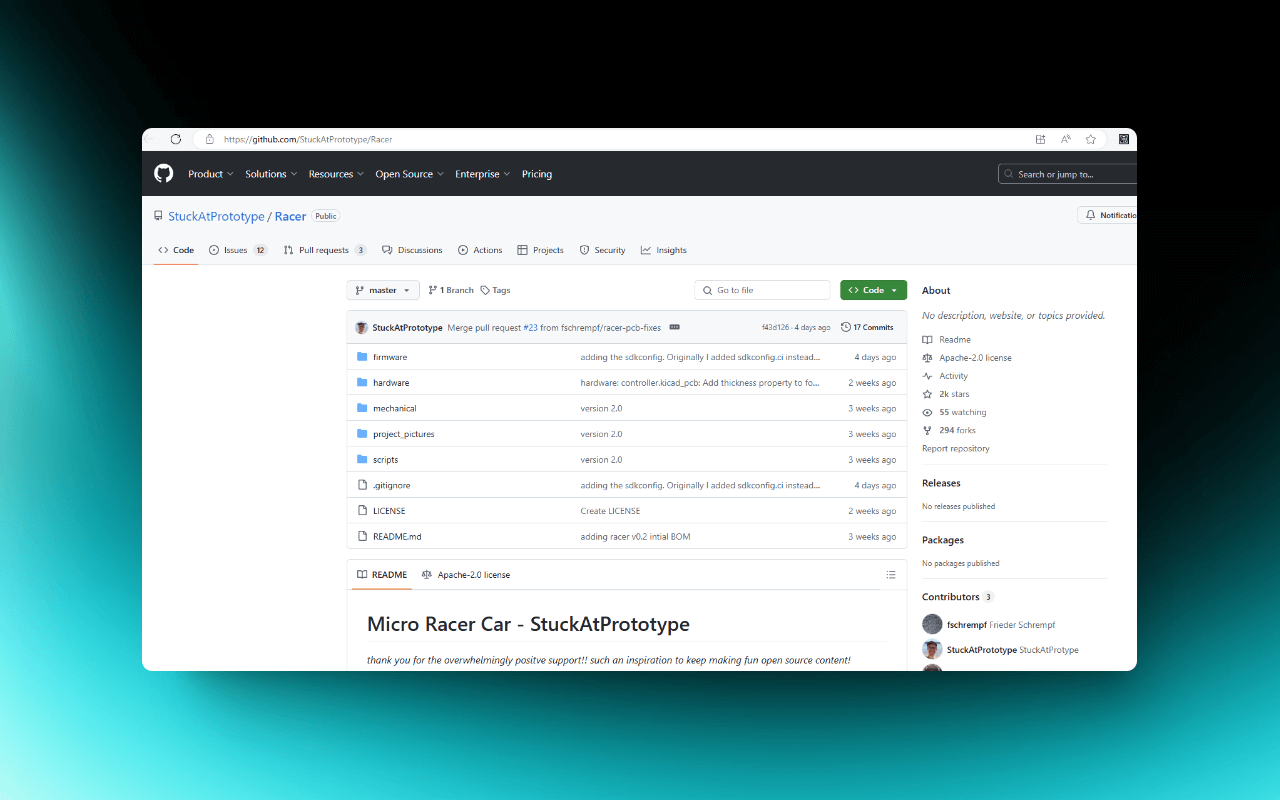Image resolution: width=1280 pixels, height=800 pixels.
Task: Open the read aloud icon in the address bar
Action: click(1066, 139)
